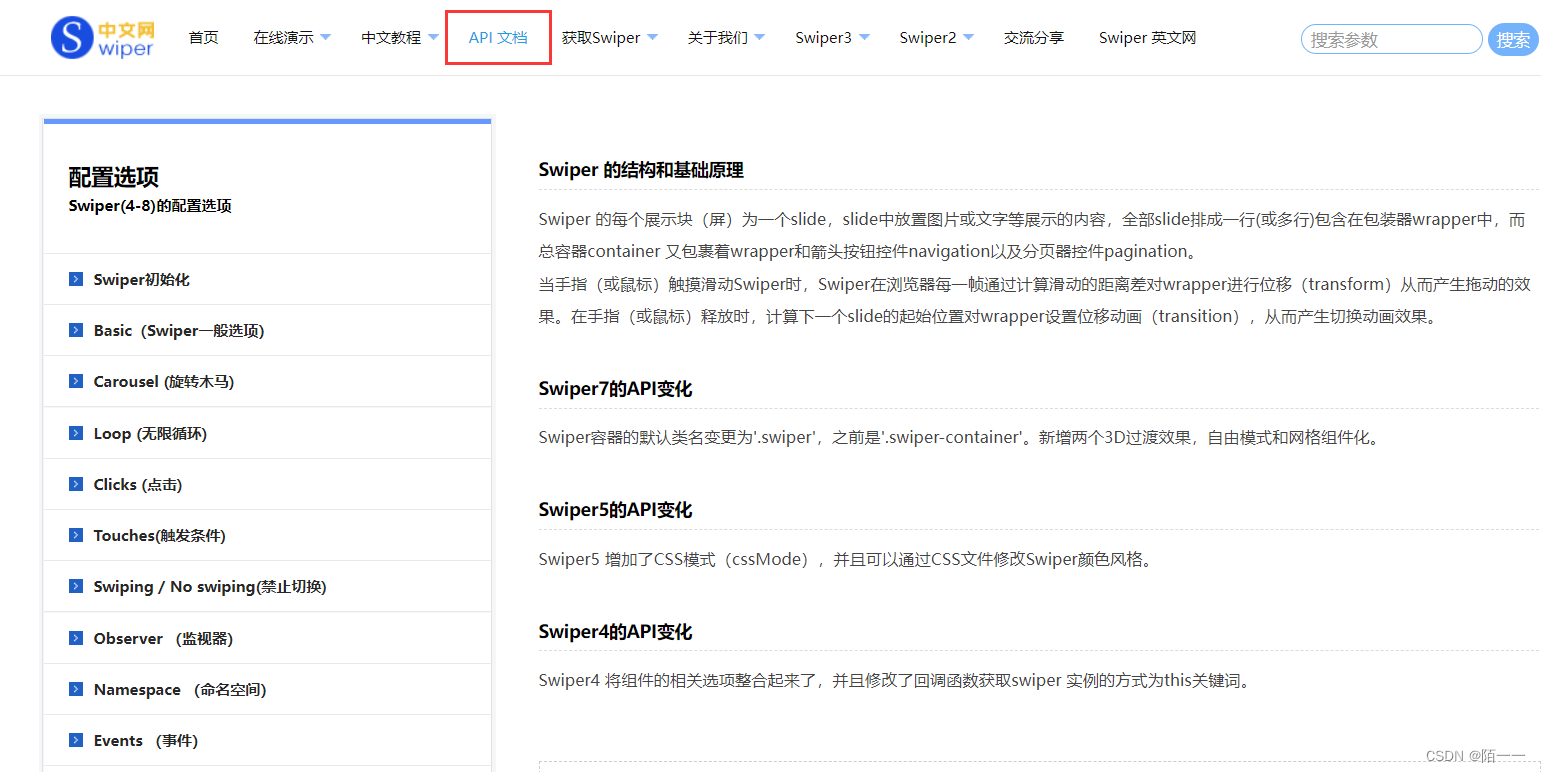Open the 中文教程 menu item
Viewport: 1541px width, 772px height.
pyautogui.click(x=391, y=38)
